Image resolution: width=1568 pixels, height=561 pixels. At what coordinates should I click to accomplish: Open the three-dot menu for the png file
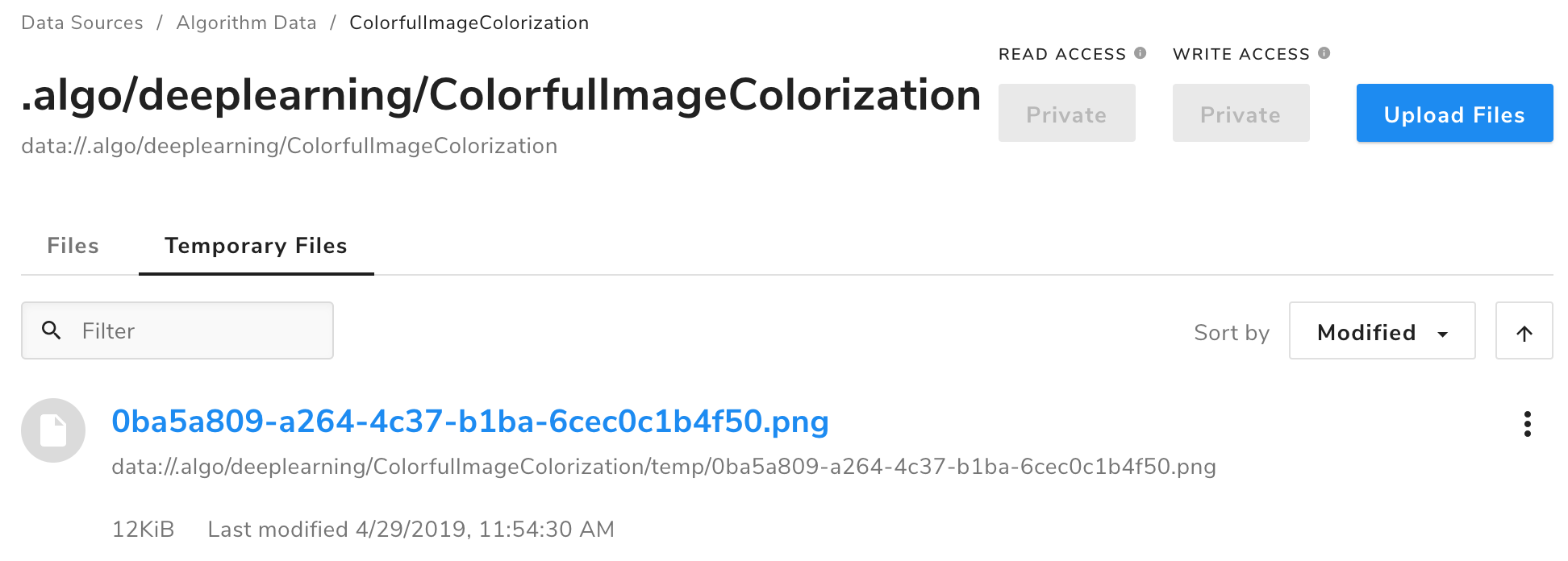(1527, 424)
